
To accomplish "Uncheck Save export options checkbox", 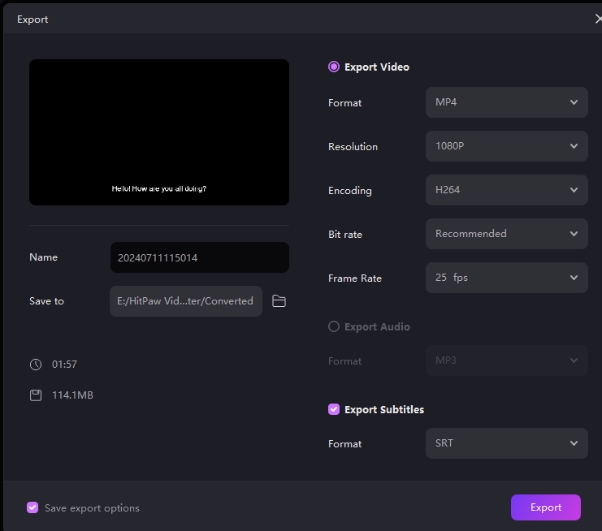I will [33, 508].
